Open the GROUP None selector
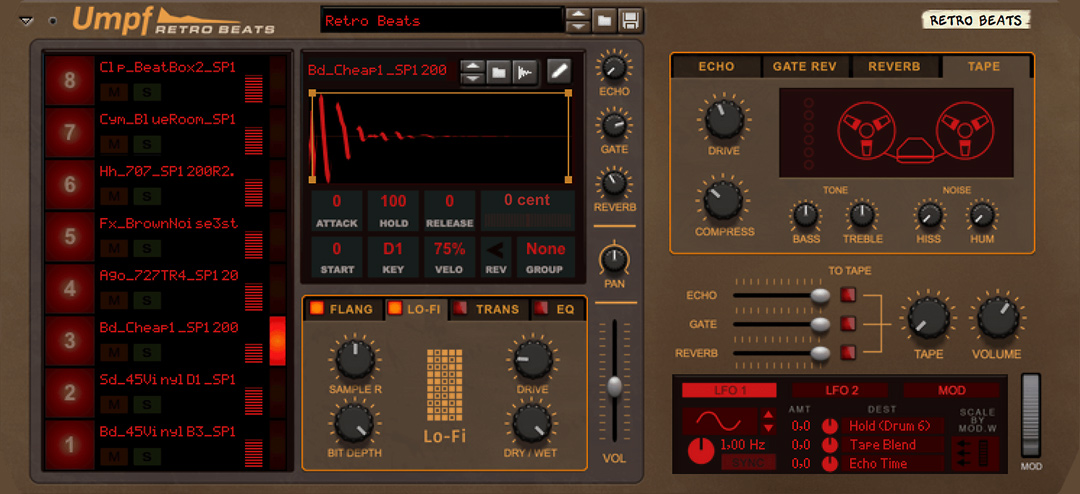Screen dimensions: 1080x494 click(x=546, y=257)
